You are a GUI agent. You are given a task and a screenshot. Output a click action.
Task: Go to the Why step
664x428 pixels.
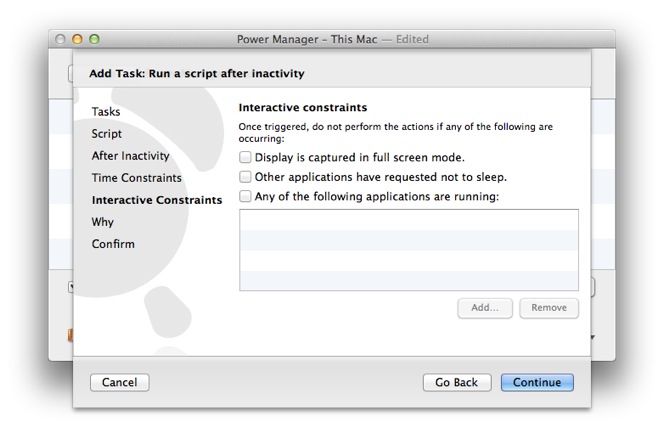pyautogui.click(x=102, y=222)
